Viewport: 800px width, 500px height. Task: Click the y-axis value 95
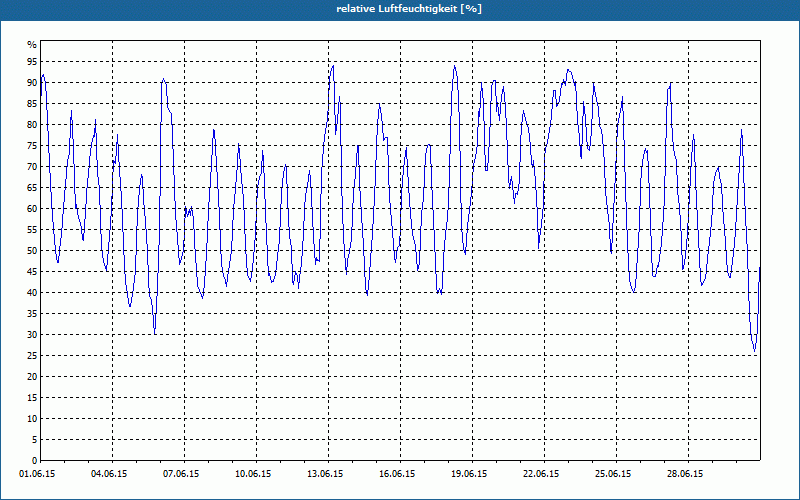point(32,62)
